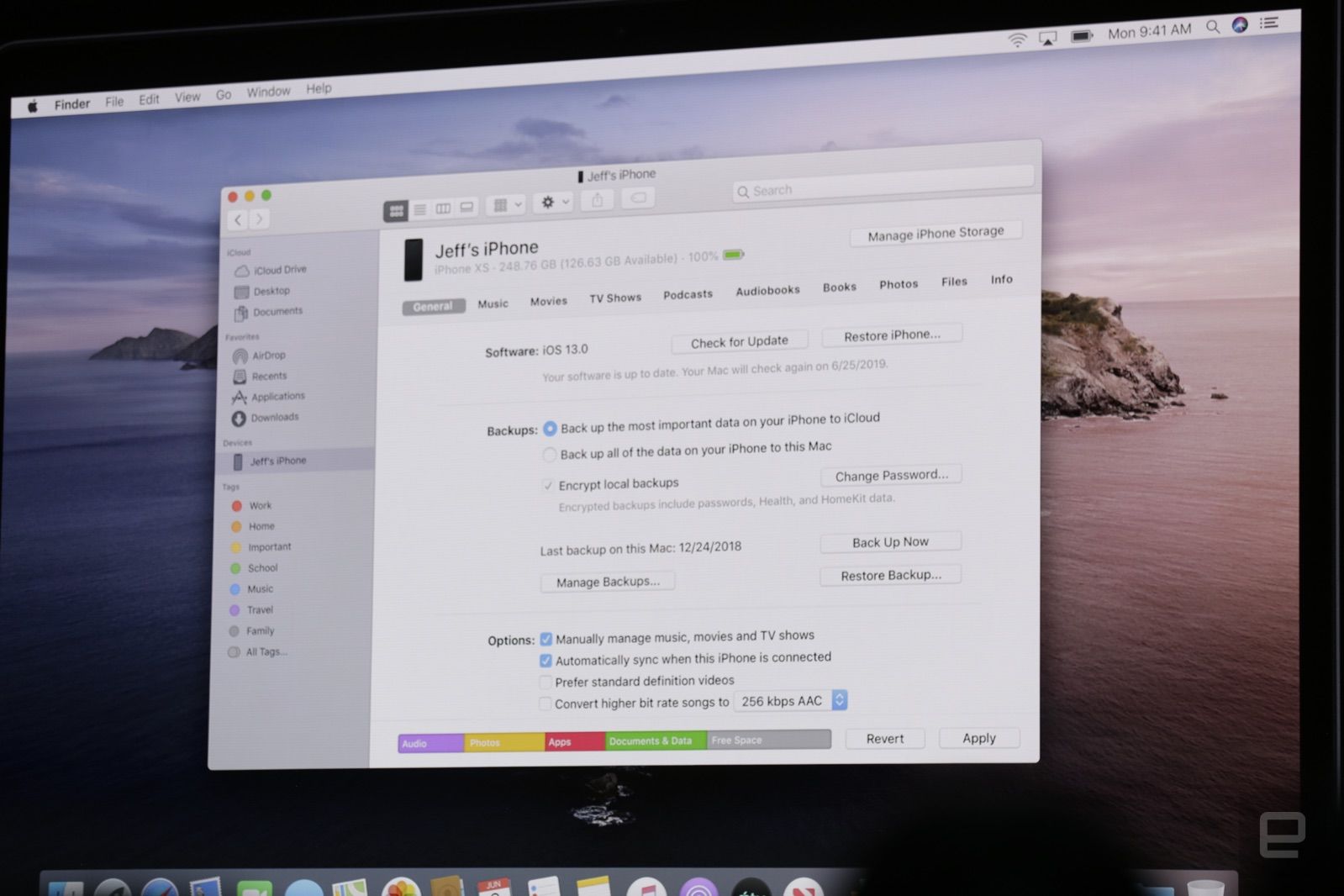Toggle Manually manage music, movies and TV shows
1344x896 pixels.
click(x=546, y=639)
